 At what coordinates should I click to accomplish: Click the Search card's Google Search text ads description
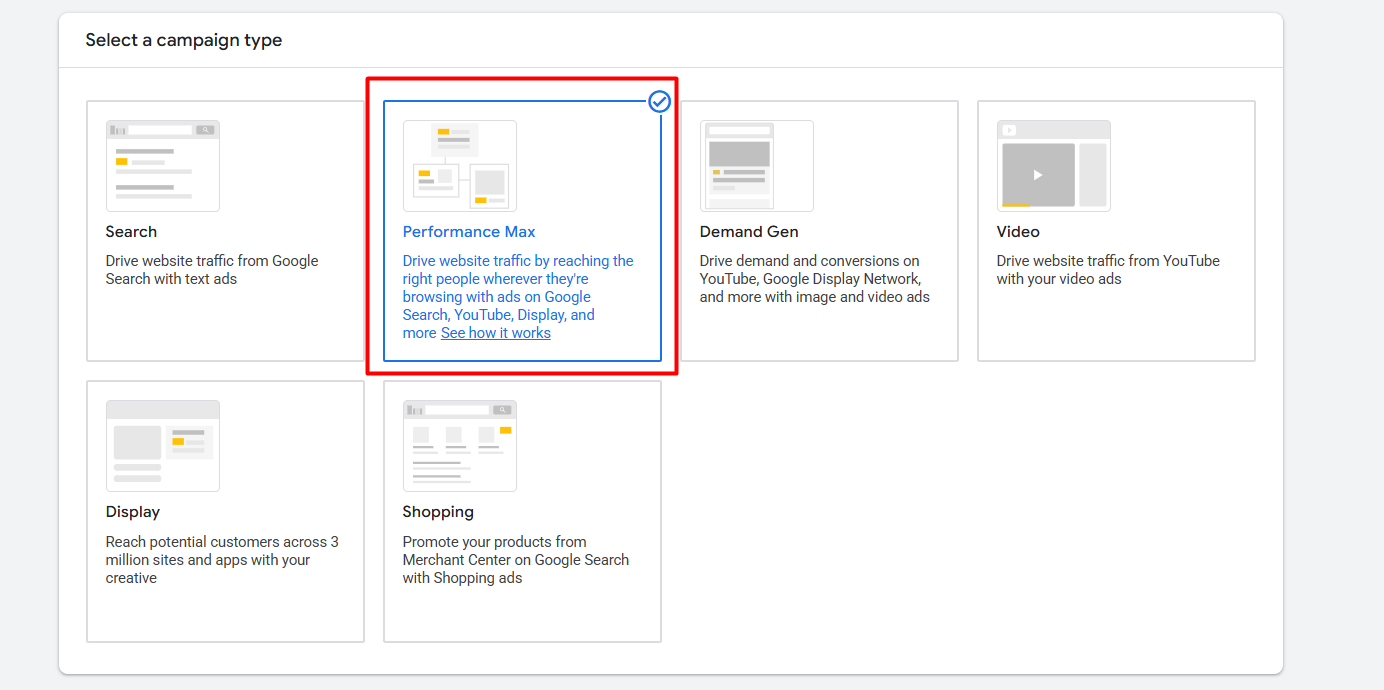coord(211,270)
